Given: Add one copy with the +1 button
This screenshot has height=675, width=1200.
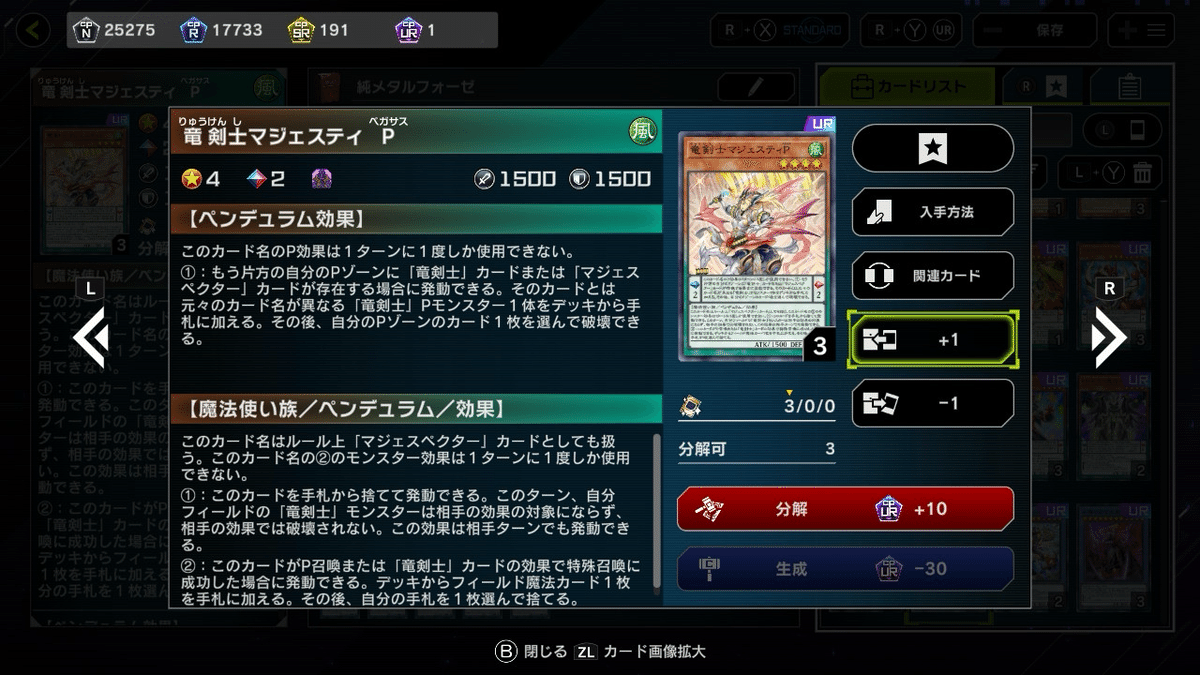Looking at the screenshot, I should (932, 340).
